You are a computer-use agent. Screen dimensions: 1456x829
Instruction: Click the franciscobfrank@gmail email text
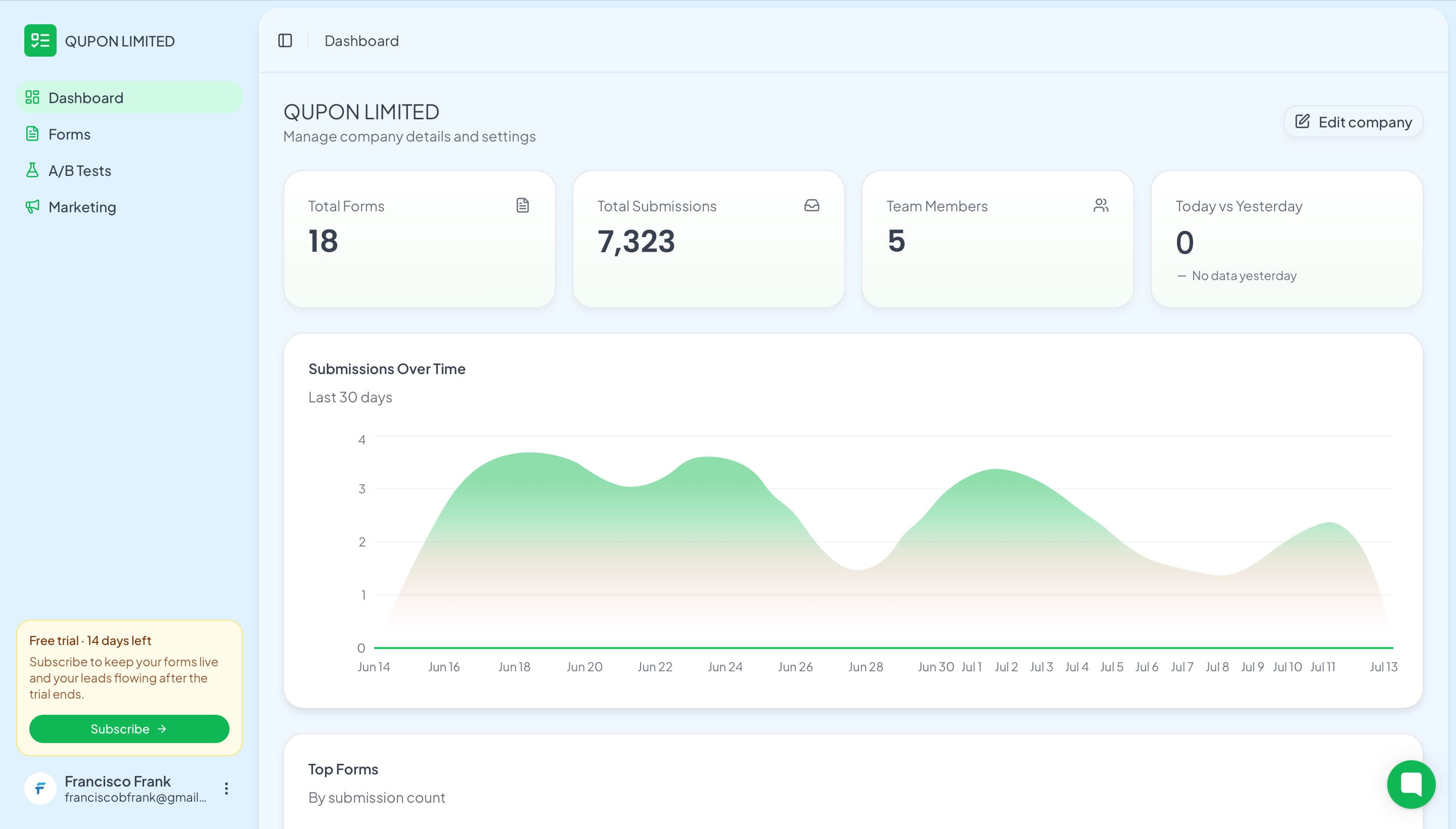coord(135,797)
